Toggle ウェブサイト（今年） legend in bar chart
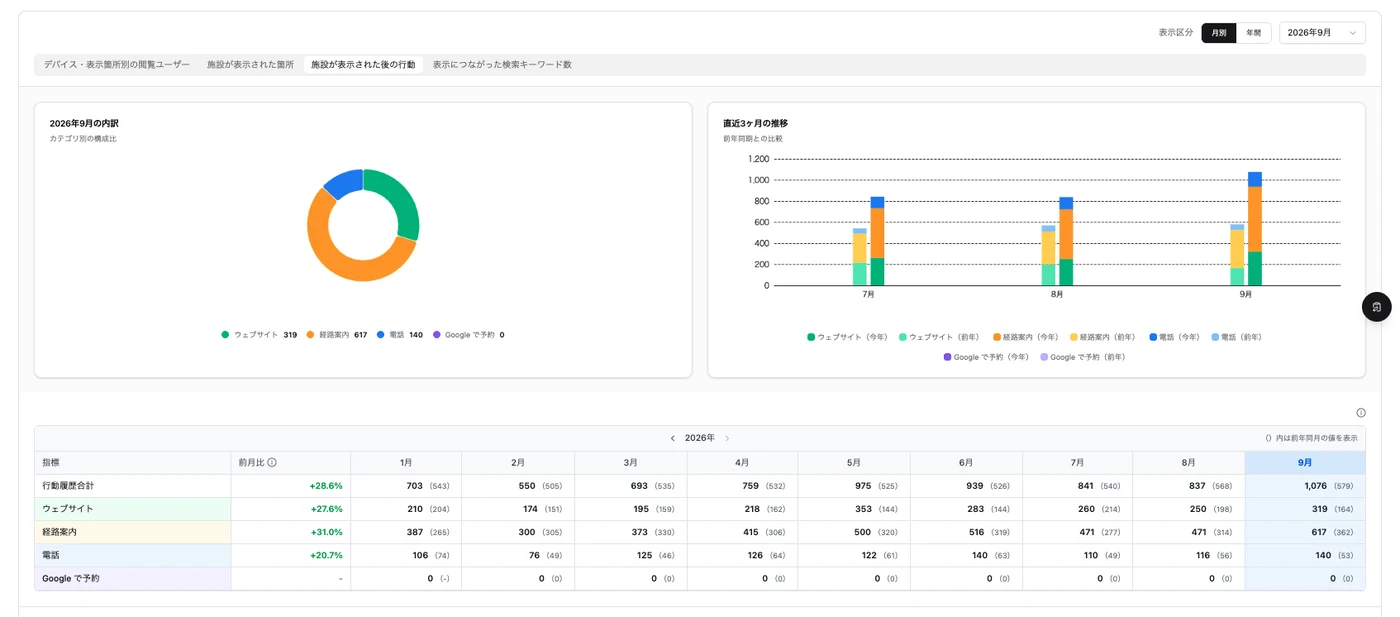 point(847,337)
